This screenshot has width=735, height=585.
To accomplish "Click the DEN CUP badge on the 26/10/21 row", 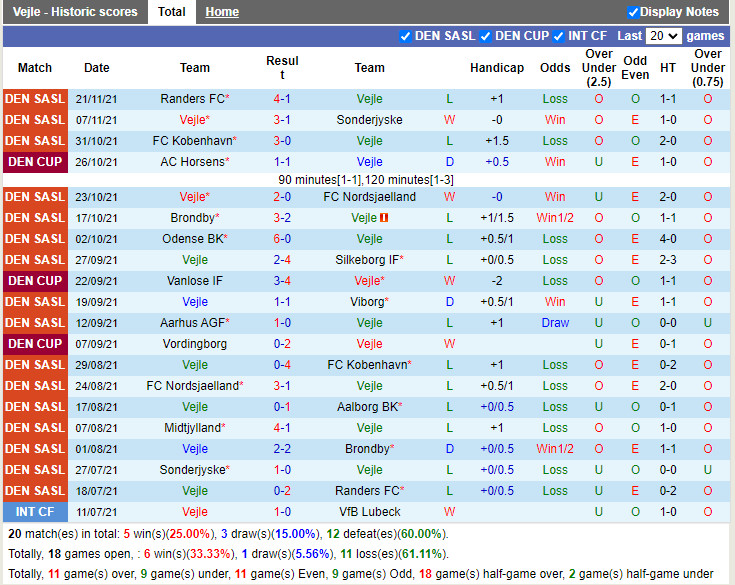I will [35, 162].
